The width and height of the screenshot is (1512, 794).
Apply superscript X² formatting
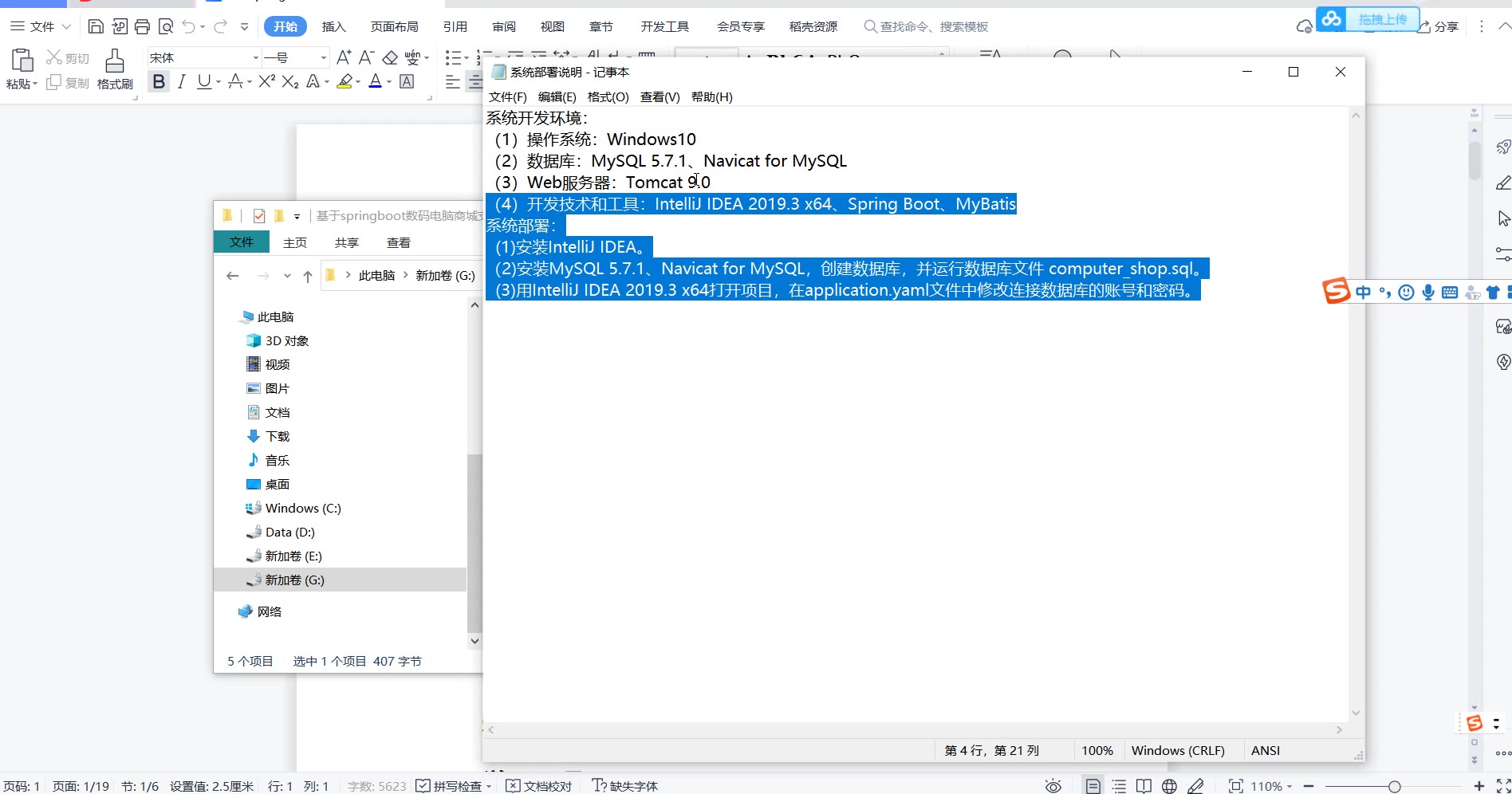point(267,81)
